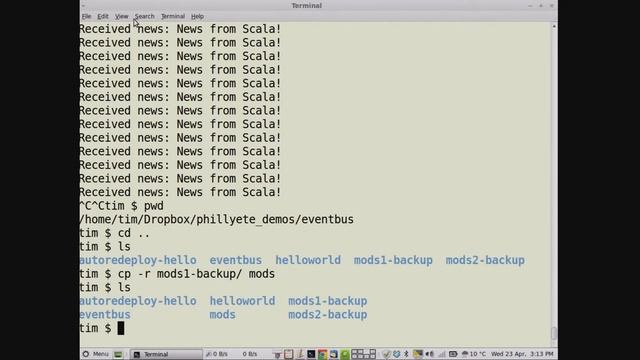Open the Edit menu
This screenshot has width=640, height=360.
point(102,16)
